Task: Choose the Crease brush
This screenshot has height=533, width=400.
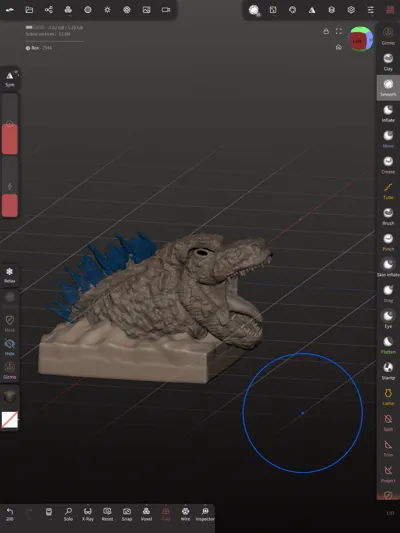Action: coord(388,165)
